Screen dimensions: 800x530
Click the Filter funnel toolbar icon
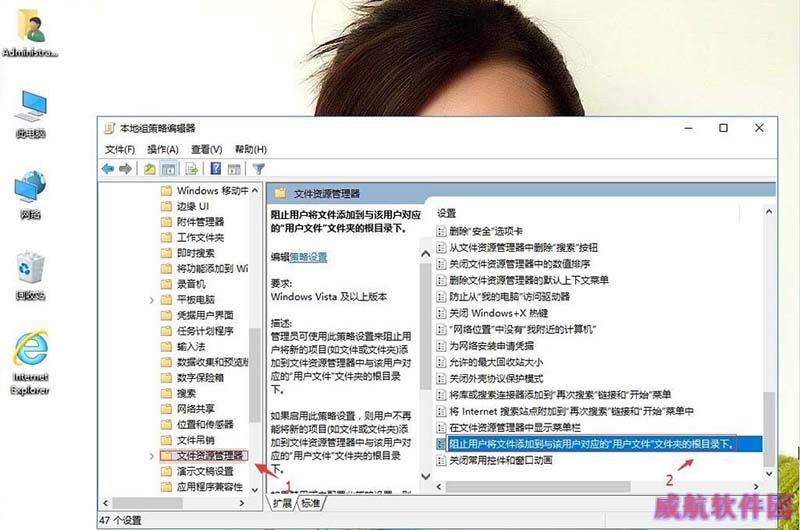point(259,169)
